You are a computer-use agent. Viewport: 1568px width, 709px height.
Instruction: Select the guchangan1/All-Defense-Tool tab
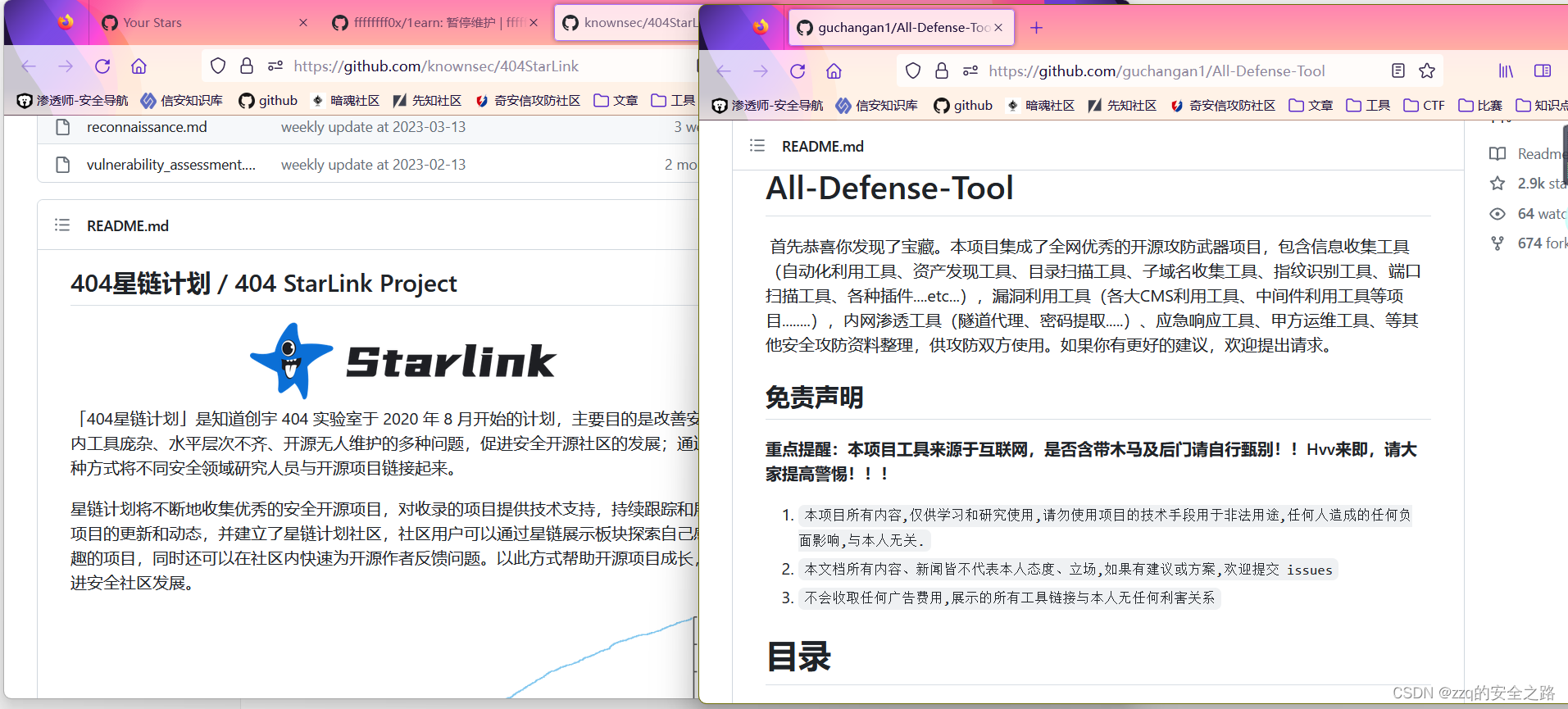902,28
